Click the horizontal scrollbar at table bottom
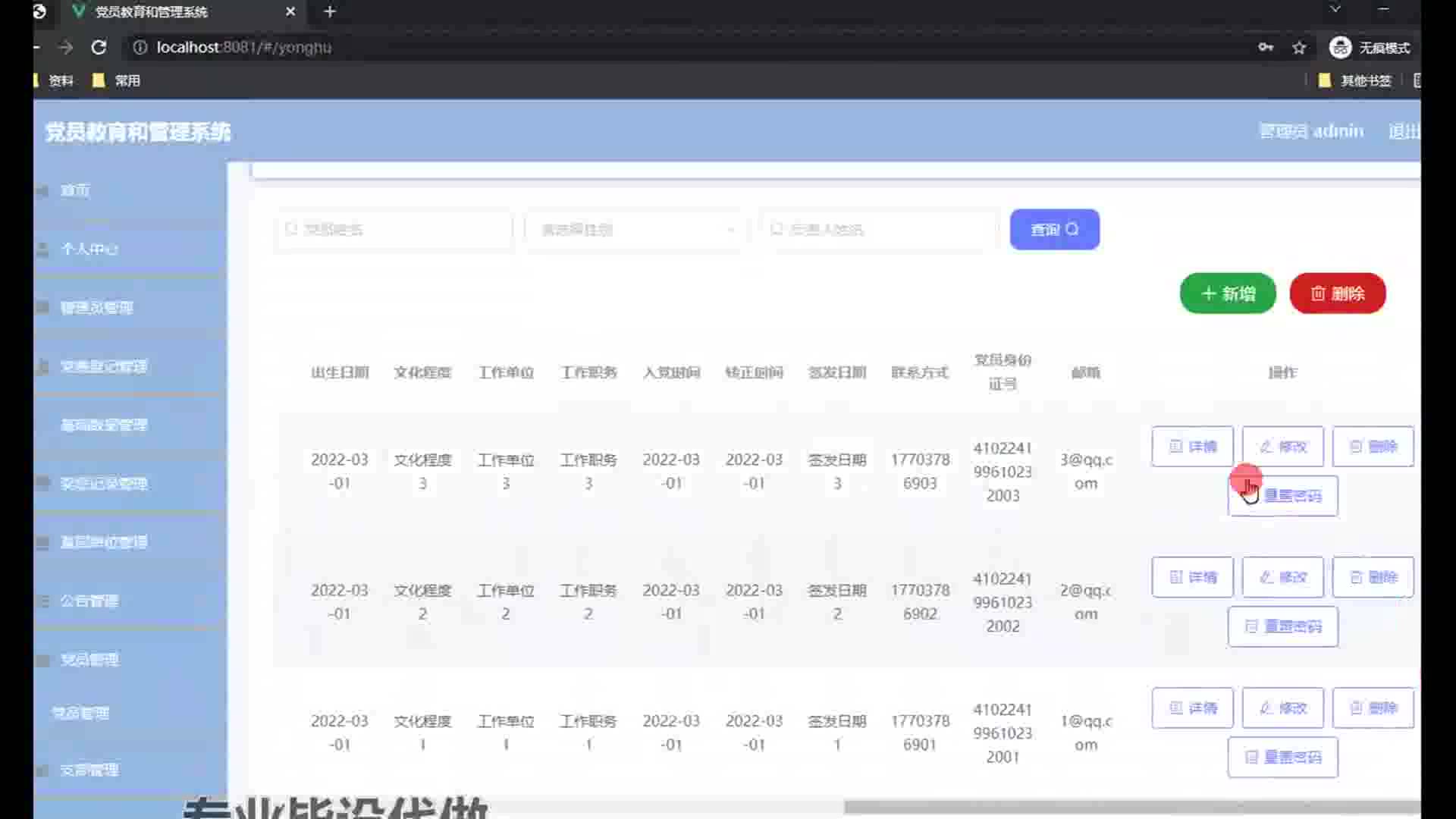This screenshot has height=819, width=1456. coord(1132,807)
